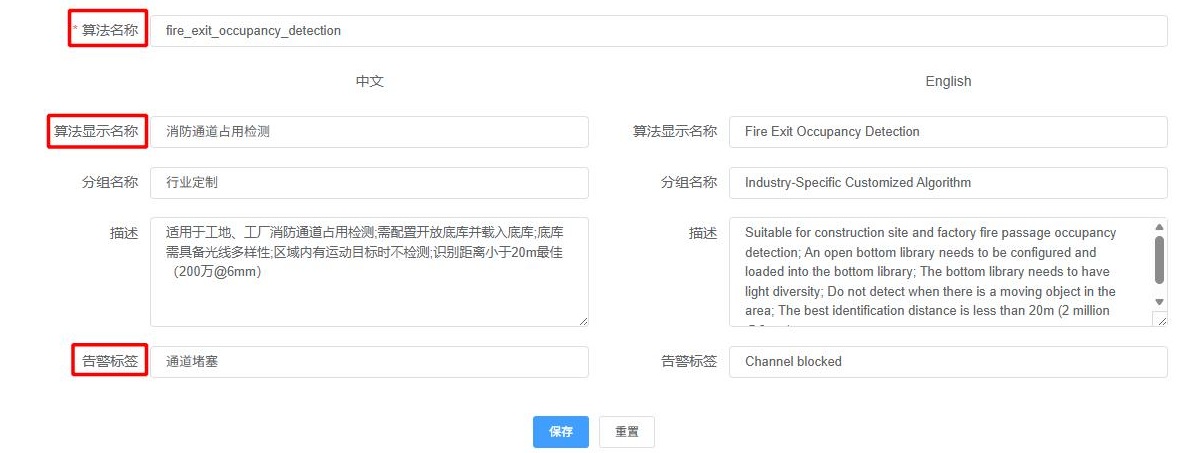Click the 'Fire Exit Occupancy Detection' input field
Image resolution: width=1181 pixels, height=453 pixels.
(948, 131)
